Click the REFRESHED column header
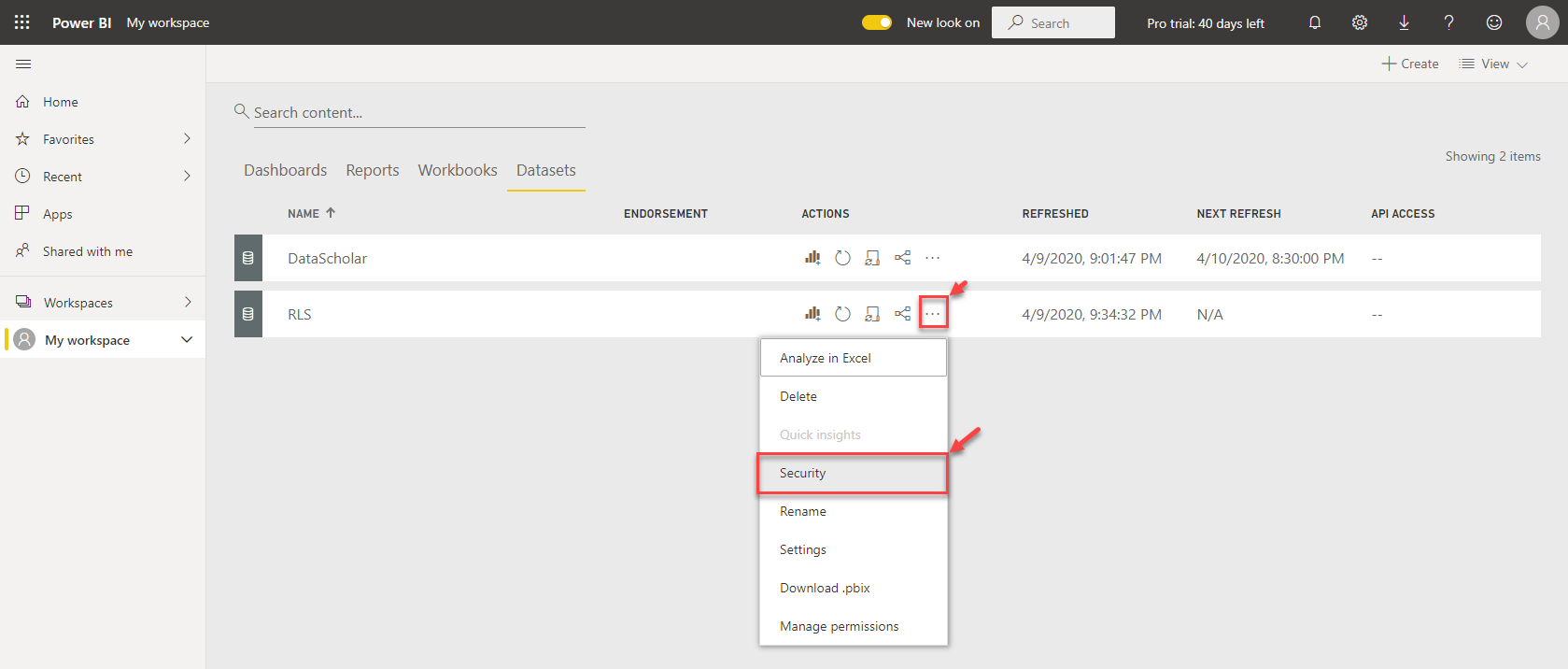1568x669 pixels. coord(1055,214)
